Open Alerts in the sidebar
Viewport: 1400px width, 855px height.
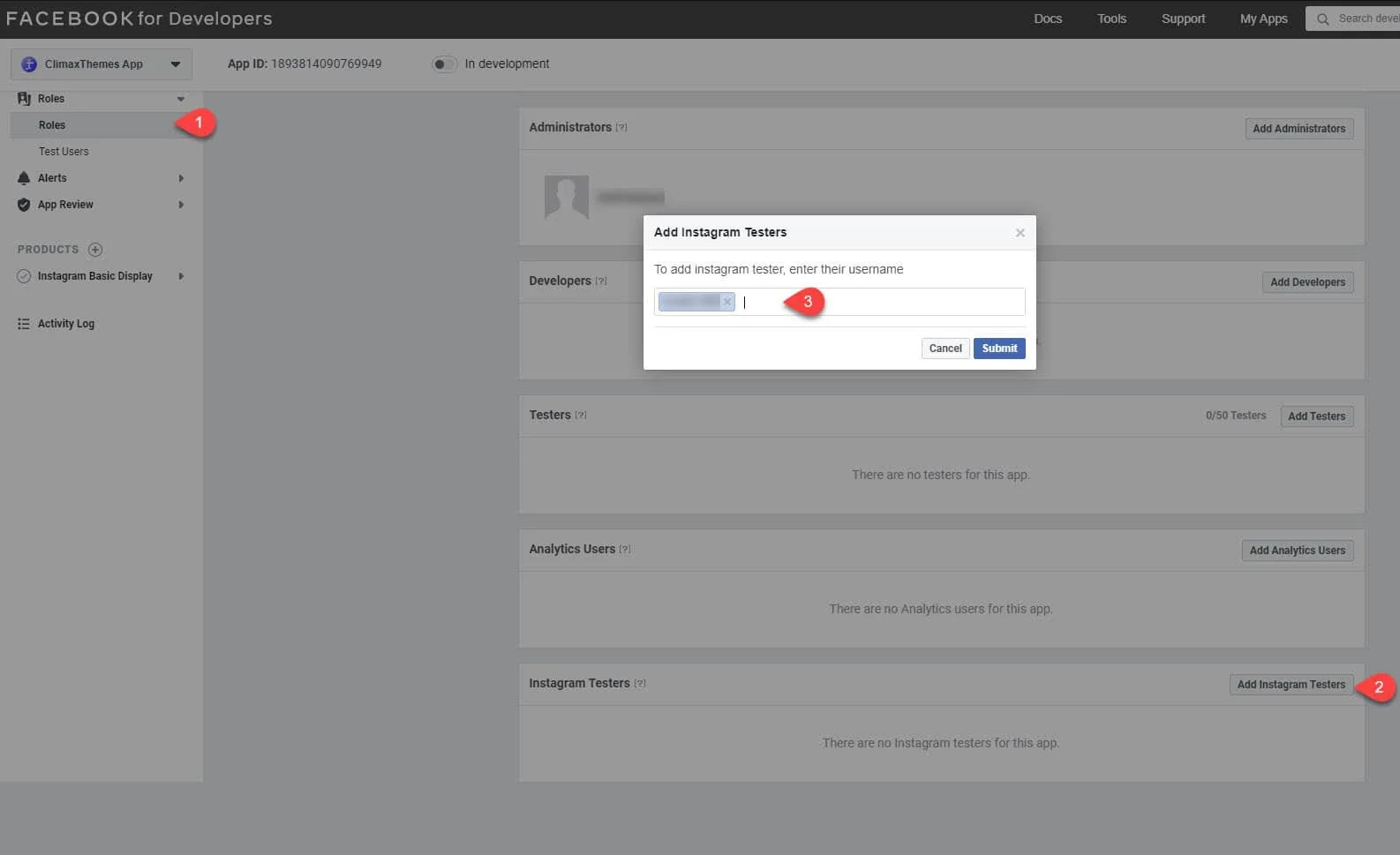pos(52,178)
